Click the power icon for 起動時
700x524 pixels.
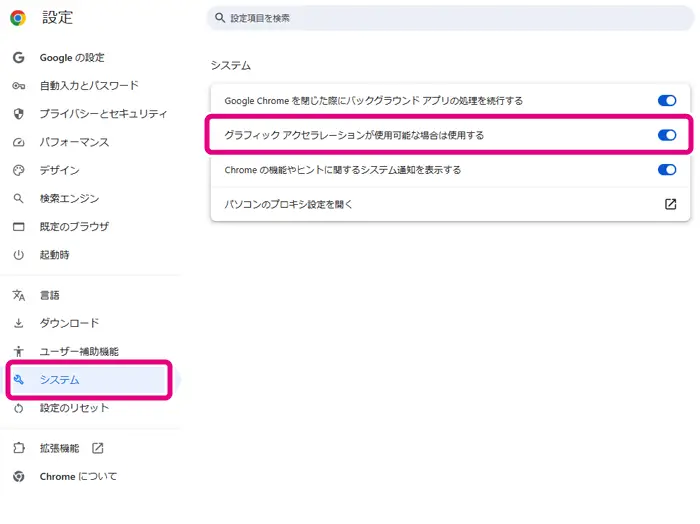(x=18, y=255)
